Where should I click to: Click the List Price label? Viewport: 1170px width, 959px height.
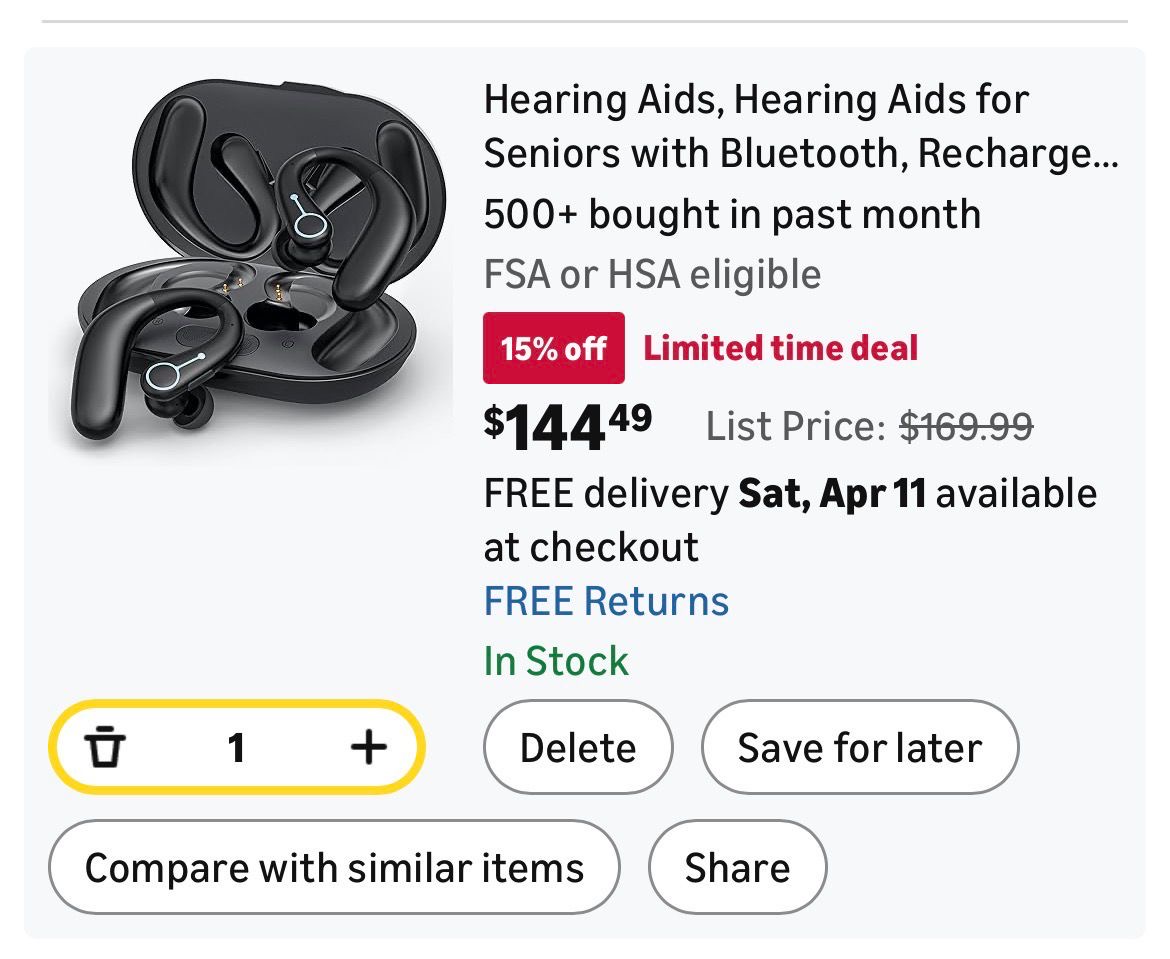click(x=796, y=427)
